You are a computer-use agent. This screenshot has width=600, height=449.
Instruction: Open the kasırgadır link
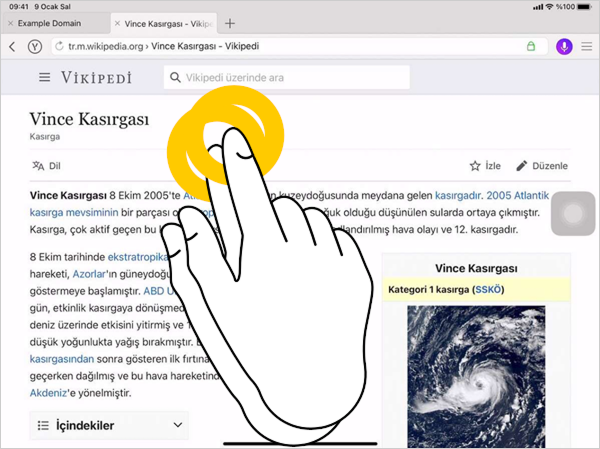coord(457,196)
